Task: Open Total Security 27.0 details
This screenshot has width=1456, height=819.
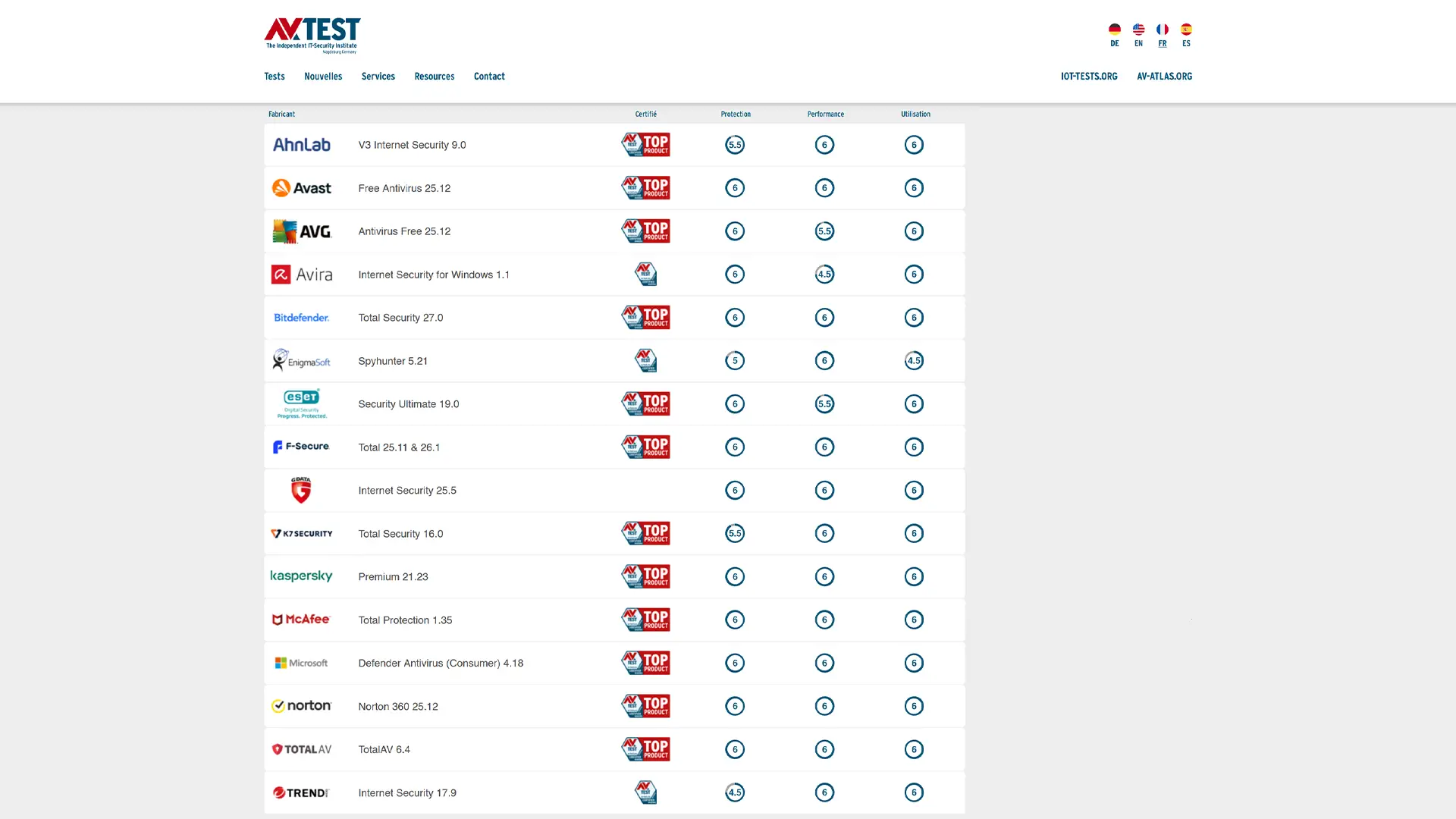Action: 400,318
